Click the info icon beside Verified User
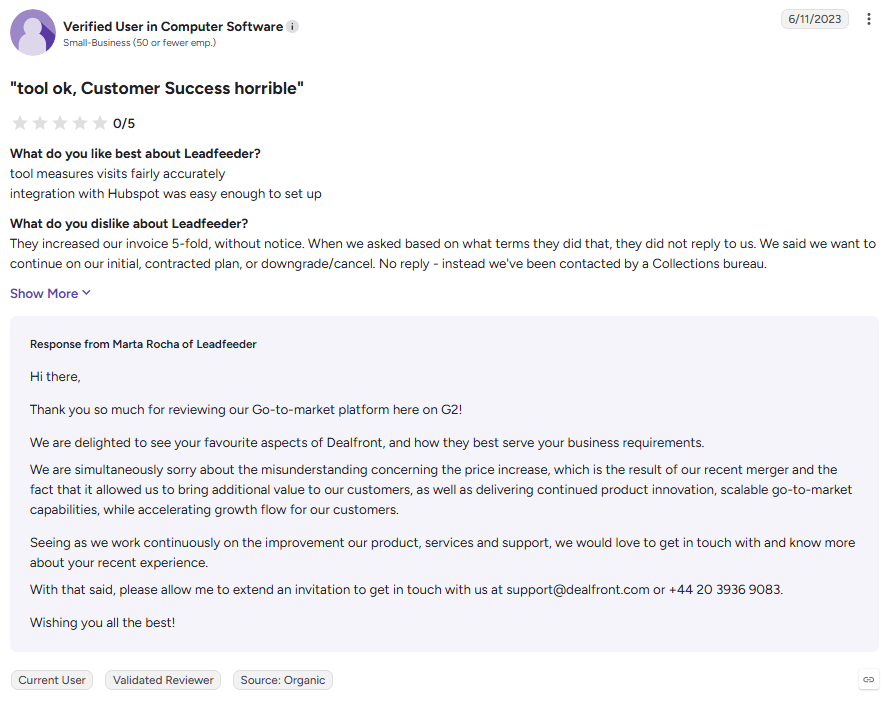Image resolution: width=886 pixels, height=701 pixels. [x=292, y=27]
